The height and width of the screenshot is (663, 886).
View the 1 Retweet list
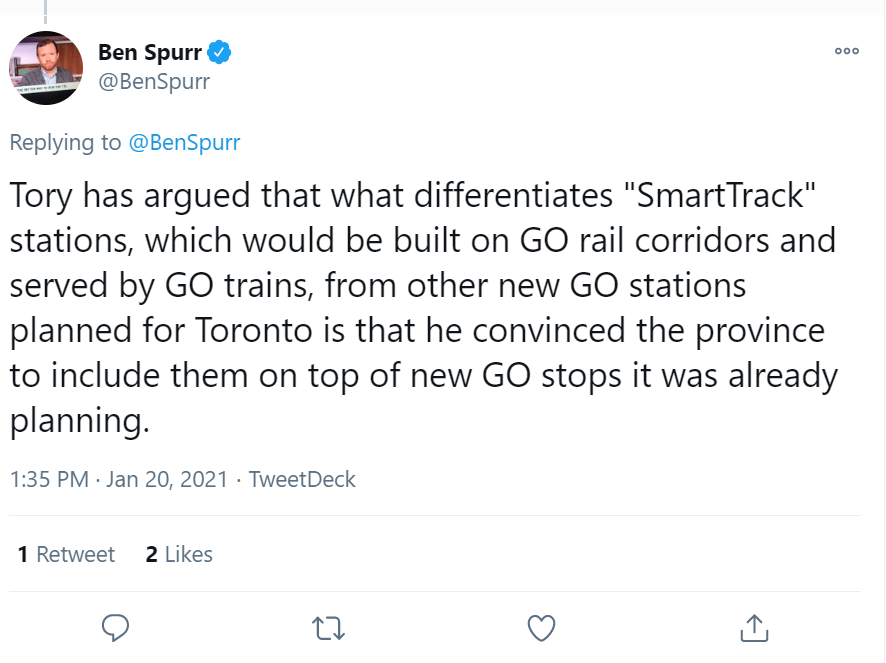(x=66, y=554)
